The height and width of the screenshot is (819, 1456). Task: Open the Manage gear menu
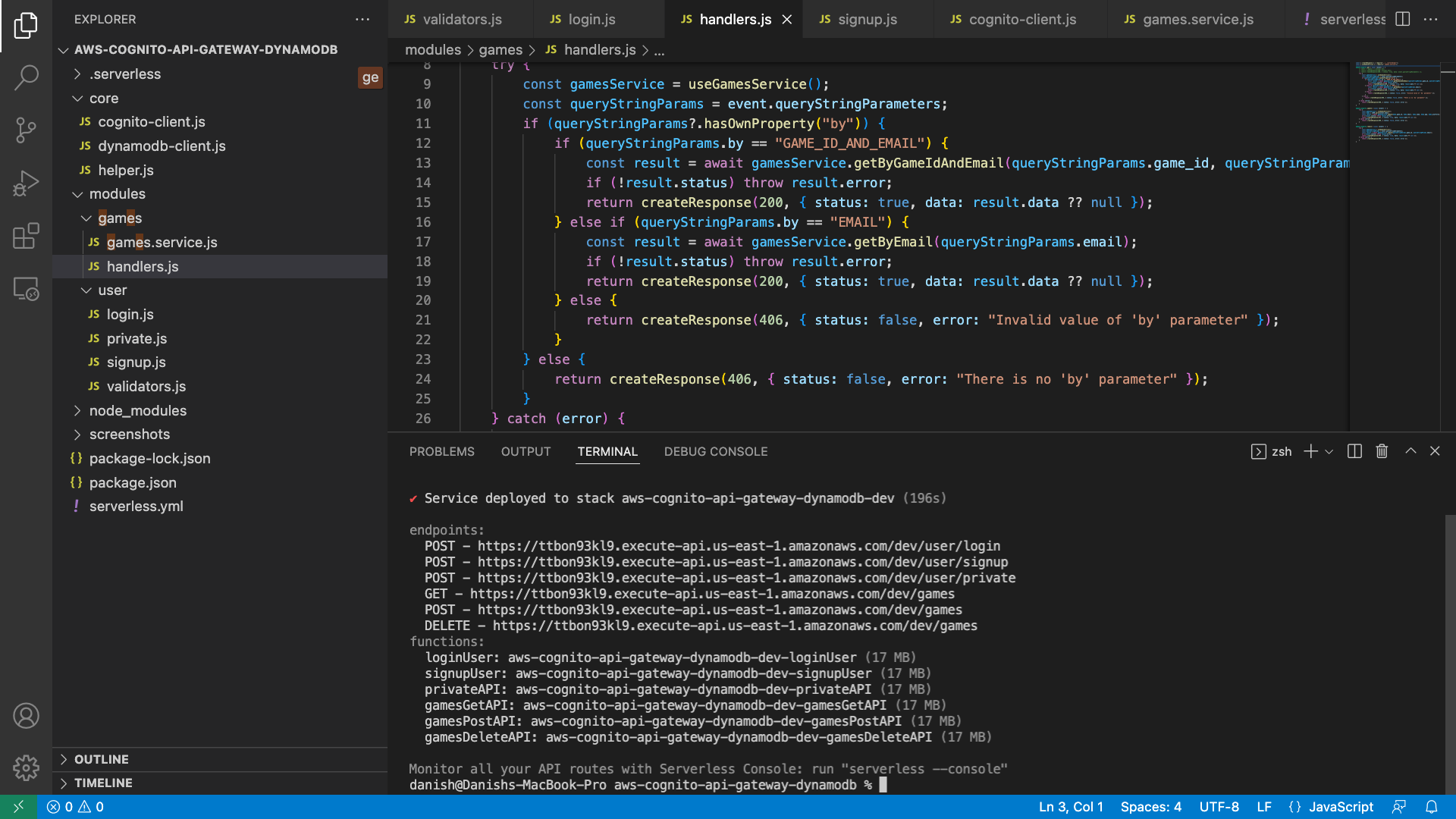pos(26,767)
